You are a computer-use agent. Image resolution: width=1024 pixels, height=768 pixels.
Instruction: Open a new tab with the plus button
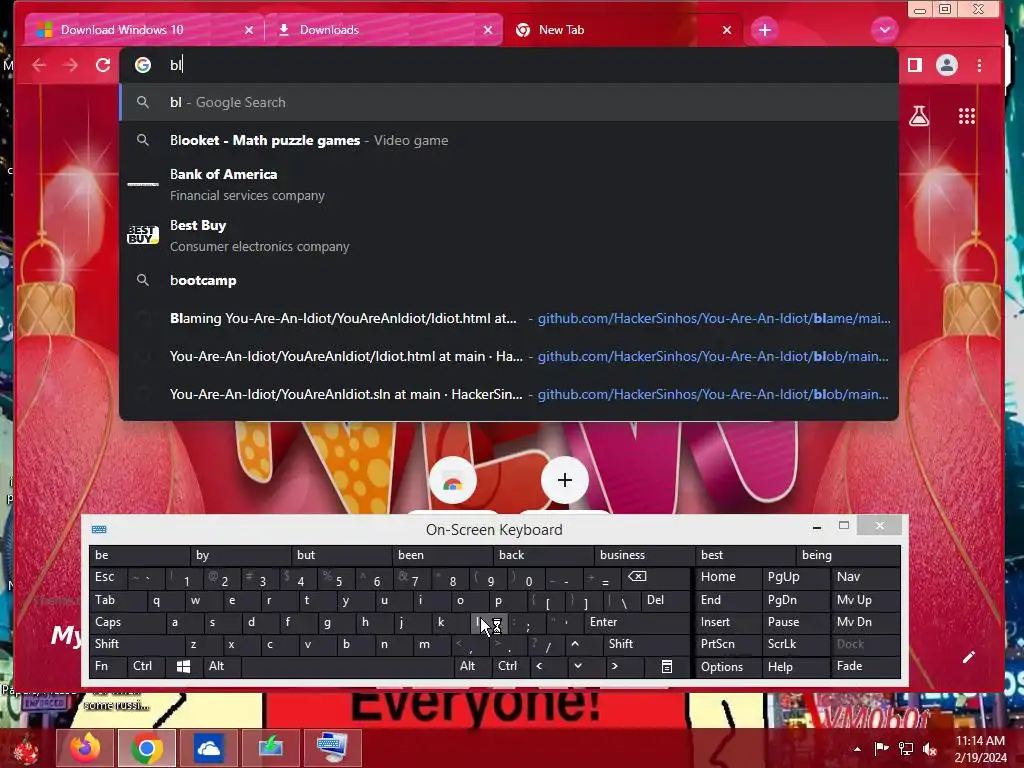tap(765, 29)
